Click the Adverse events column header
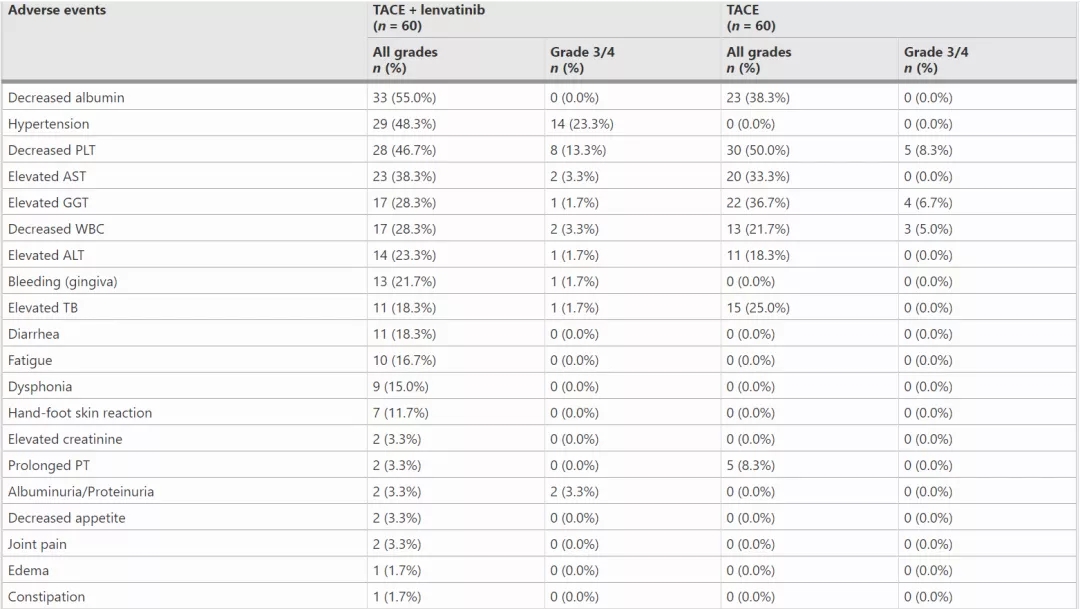Viewport: 1080px width, 609px height. [57, 11]
